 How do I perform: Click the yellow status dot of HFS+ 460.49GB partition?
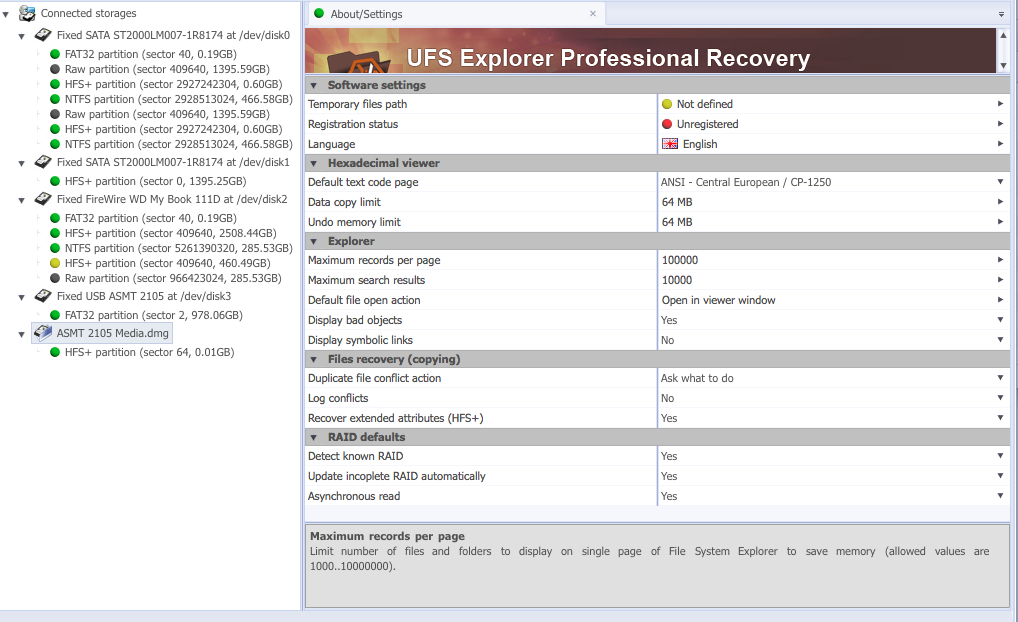(x=55, y=263)
